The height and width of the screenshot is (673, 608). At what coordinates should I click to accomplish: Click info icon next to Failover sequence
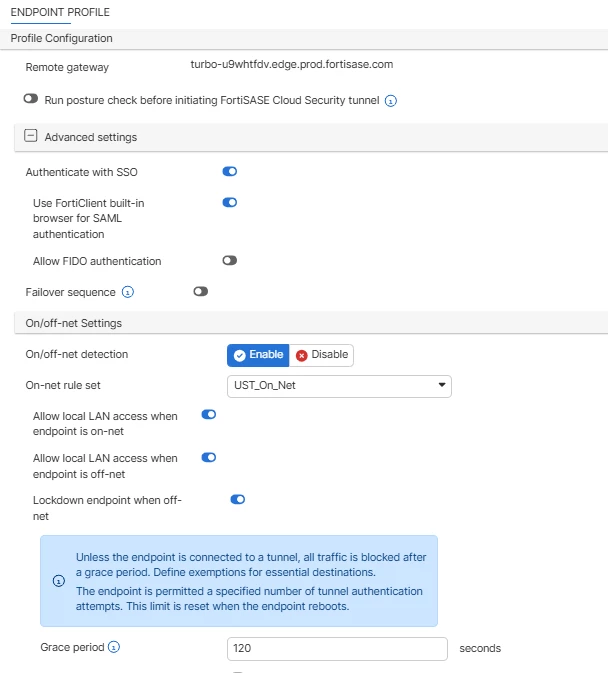128,292
